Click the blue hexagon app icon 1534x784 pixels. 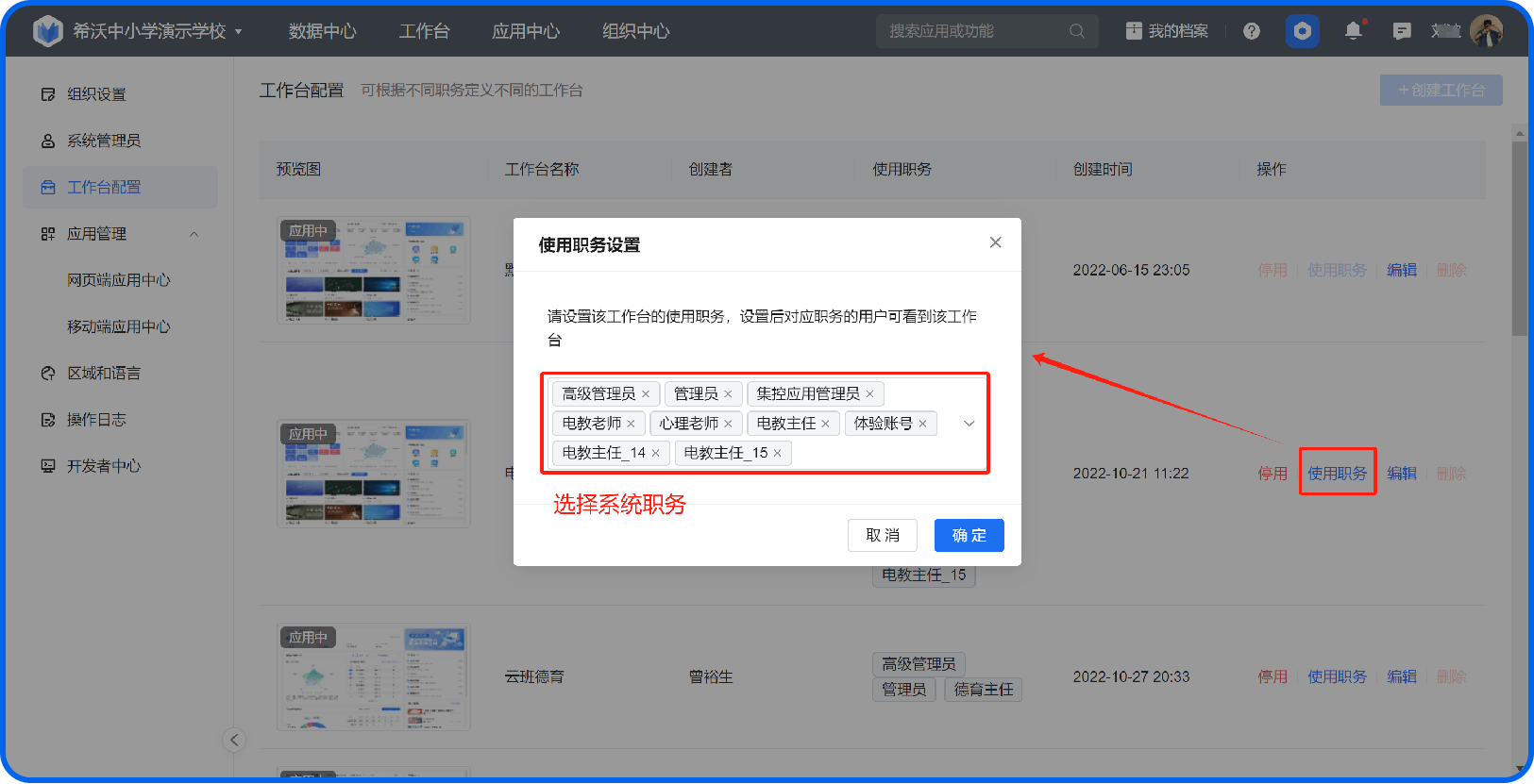pos(1303,31)
